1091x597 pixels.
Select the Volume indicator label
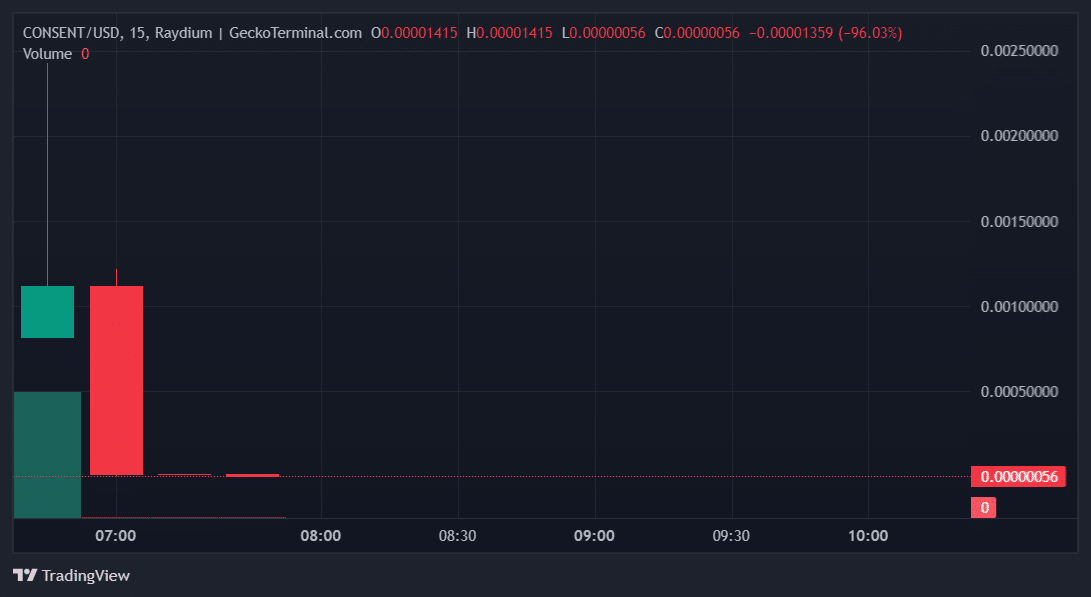[47, 54]
